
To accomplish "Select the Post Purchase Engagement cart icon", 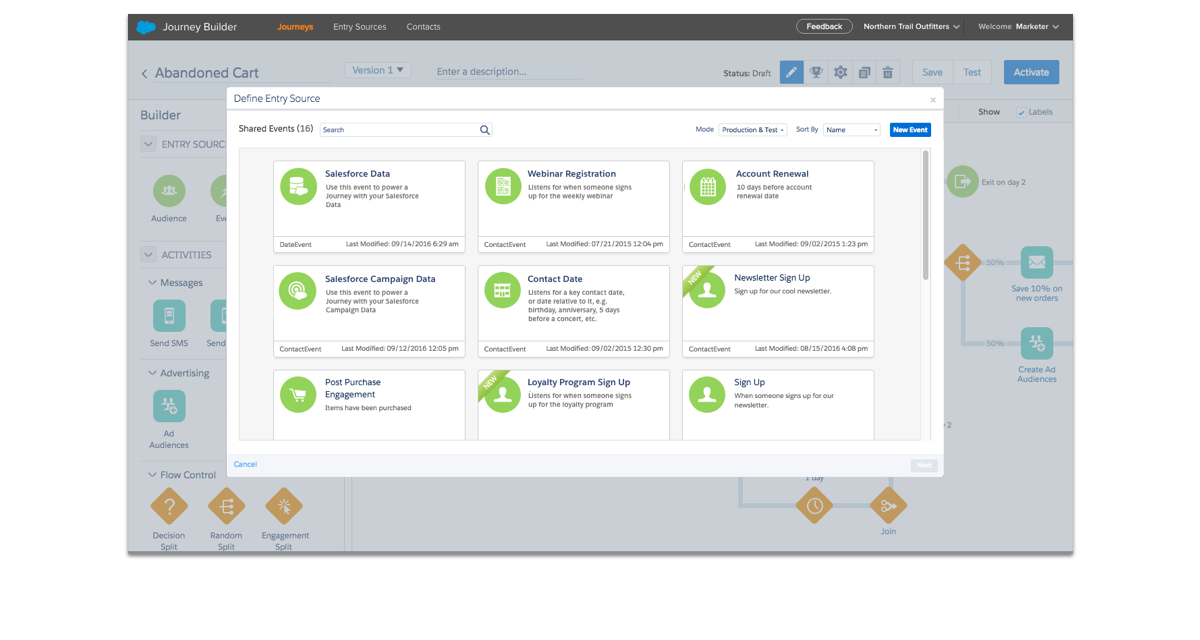I will coord(298,395).
